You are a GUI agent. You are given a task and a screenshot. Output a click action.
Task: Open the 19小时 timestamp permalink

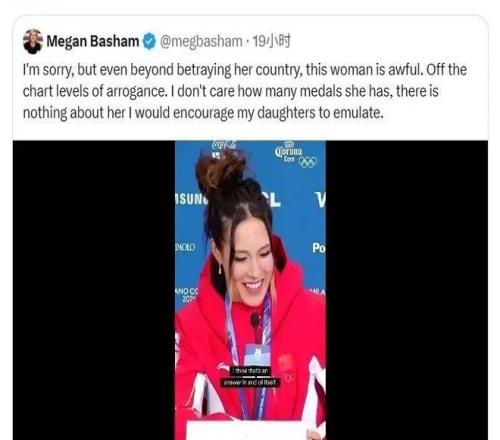[271, 41]
